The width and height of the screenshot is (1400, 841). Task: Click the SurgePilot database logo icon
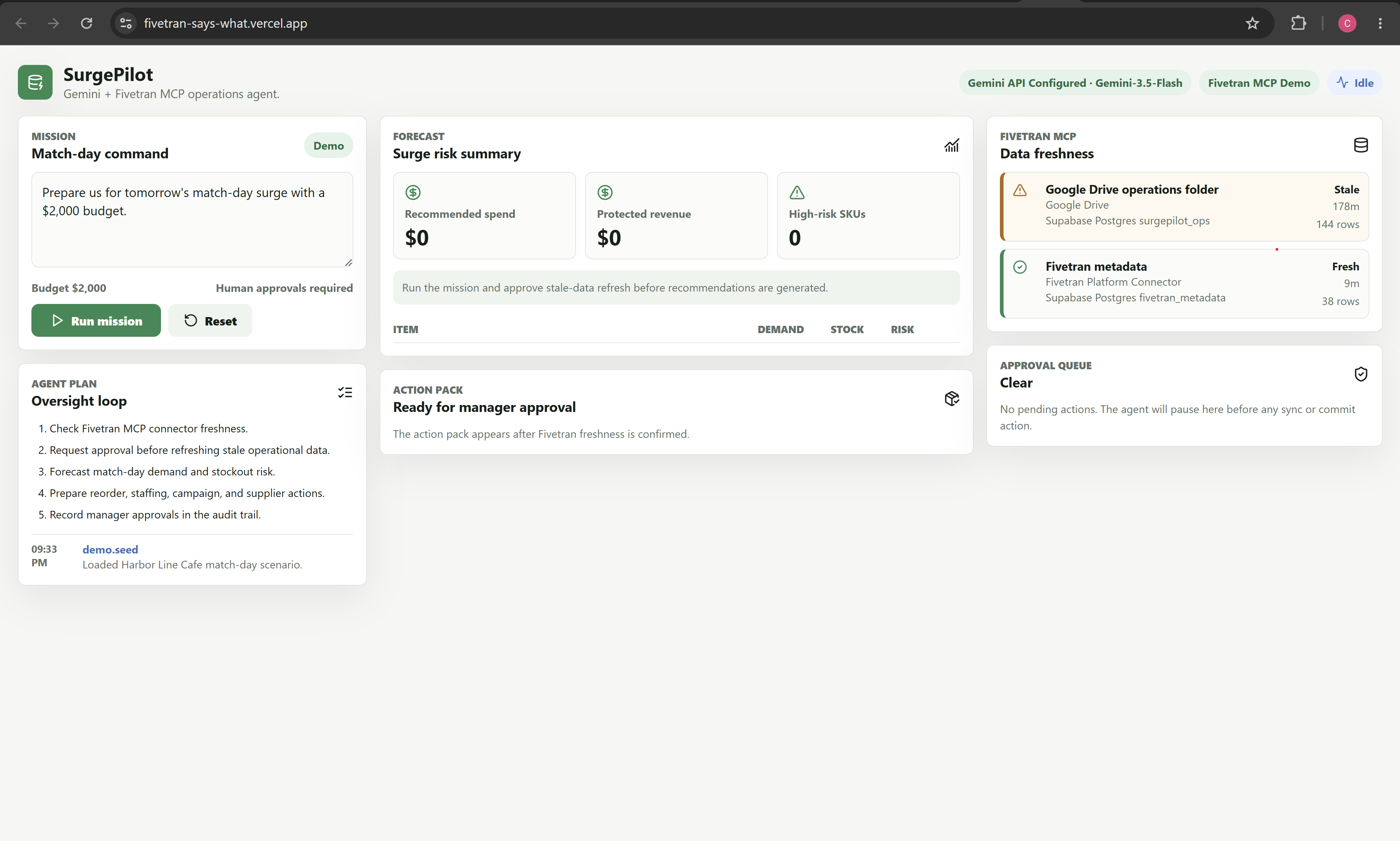click(x=35, y=82)
